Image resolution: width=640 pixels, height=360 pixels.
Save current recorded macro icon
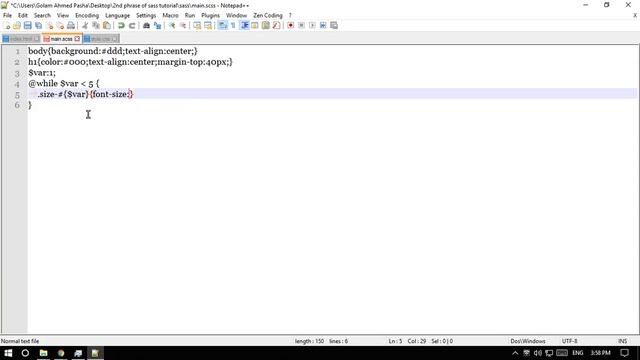click(x=334, y=25)
